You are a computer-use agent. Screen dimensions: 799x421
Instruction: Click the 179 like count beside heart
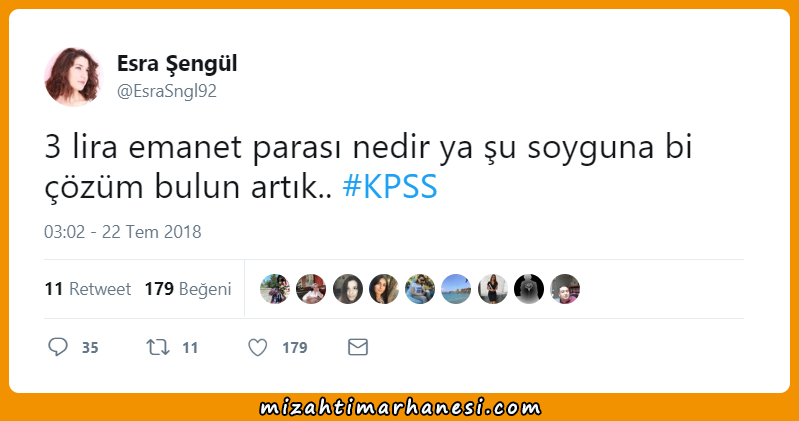click(295, 348)
